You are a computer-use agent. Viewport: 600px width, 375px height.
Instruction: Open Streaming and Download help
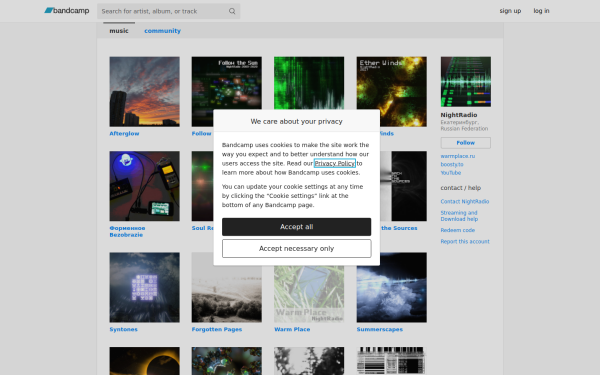(459, 216)
